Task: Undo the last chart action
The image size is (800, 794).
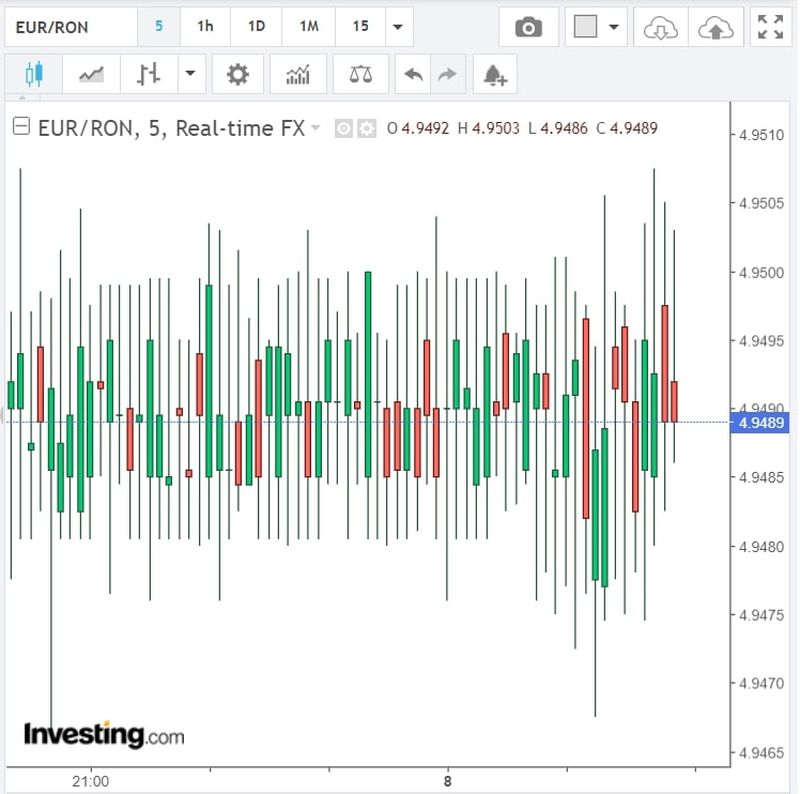Action: click(411, 74)
